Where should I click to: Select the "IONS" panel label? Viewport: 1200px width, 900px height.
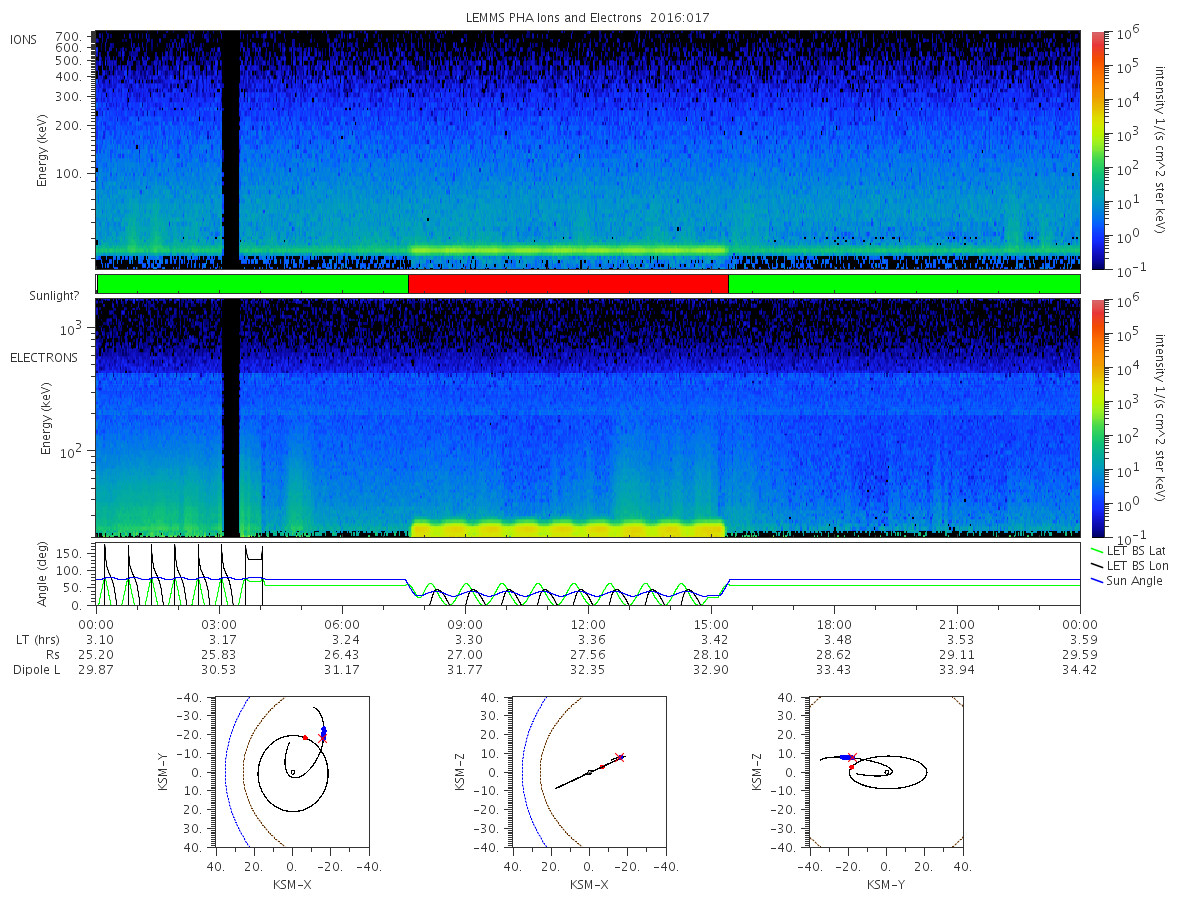pos(24,40)
